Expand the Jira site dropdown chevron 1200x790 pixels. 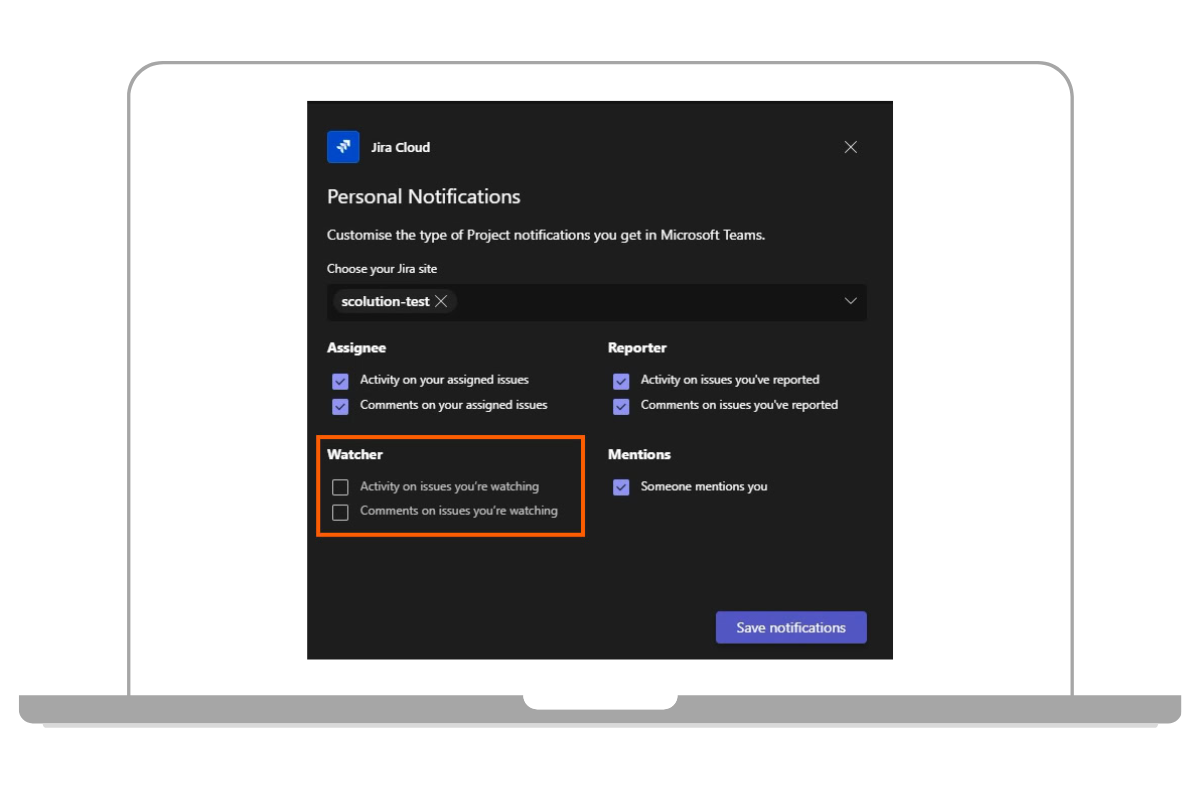coord(851,301)
